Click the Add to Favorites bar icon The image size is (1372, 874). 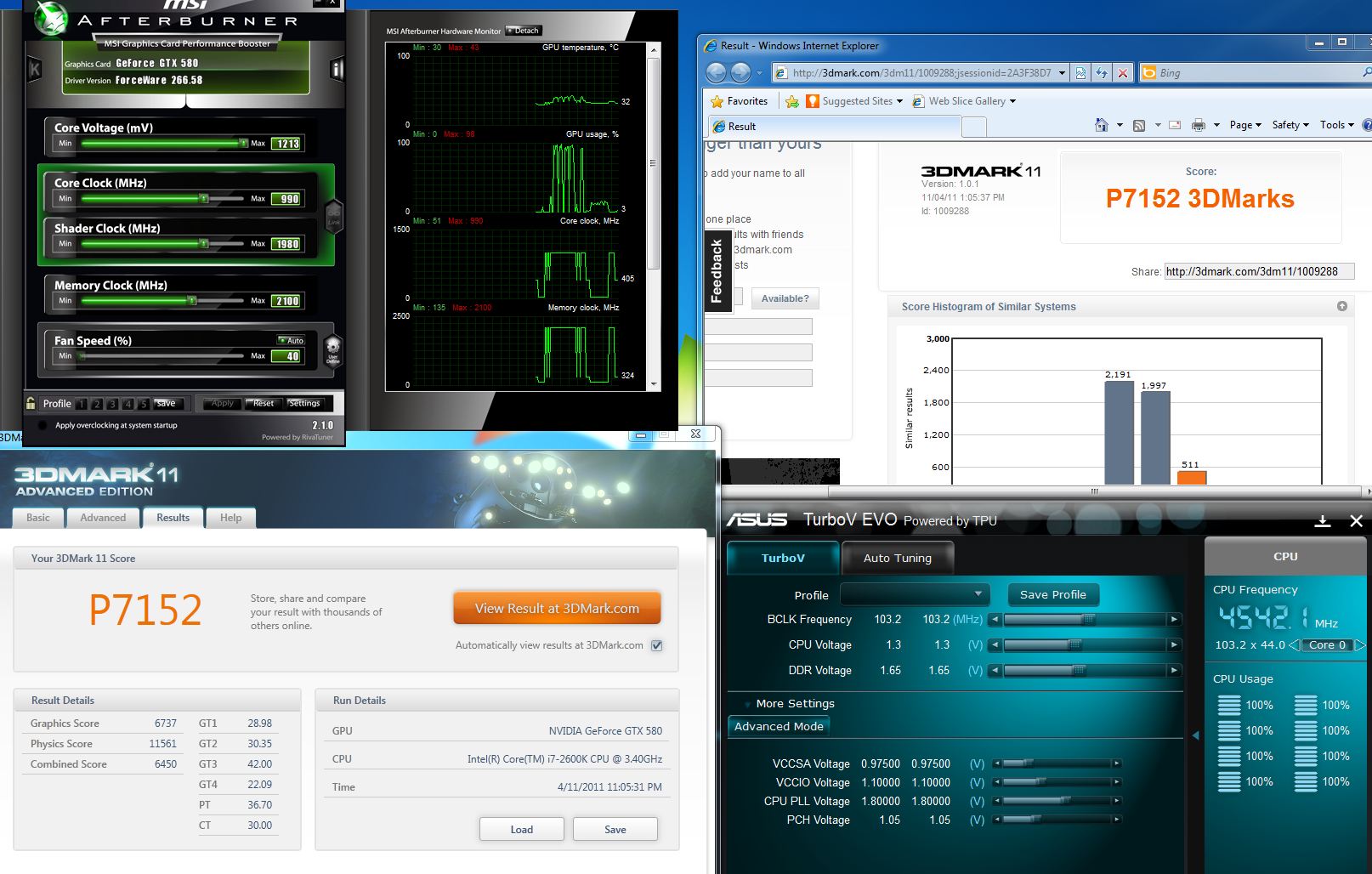[x=792, y=101]
